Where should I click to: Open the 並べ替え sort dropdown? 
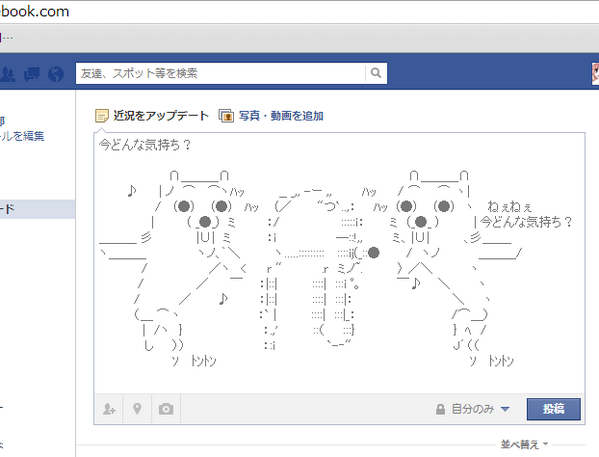pyautogui.click(x=524, y=444)
